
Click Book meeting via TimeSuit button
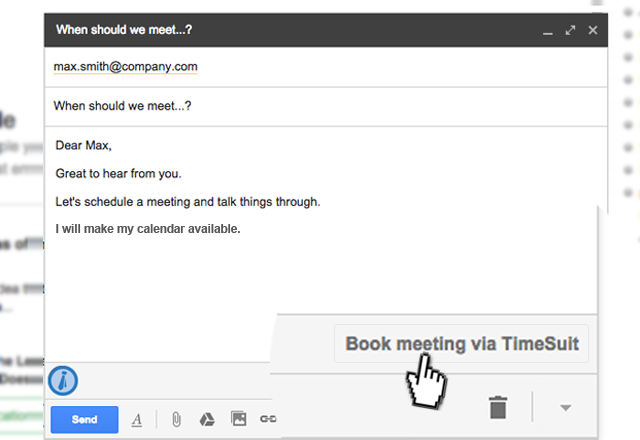click(462, 344)
